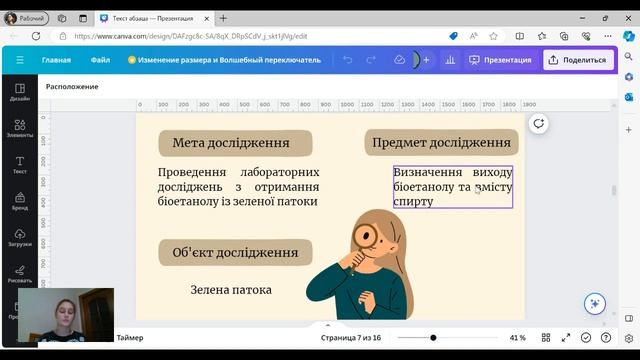Select the Проведення лабораторних досліджень text block
The height and width of the screenshot is (360, 640).
(x=238, y=187)
